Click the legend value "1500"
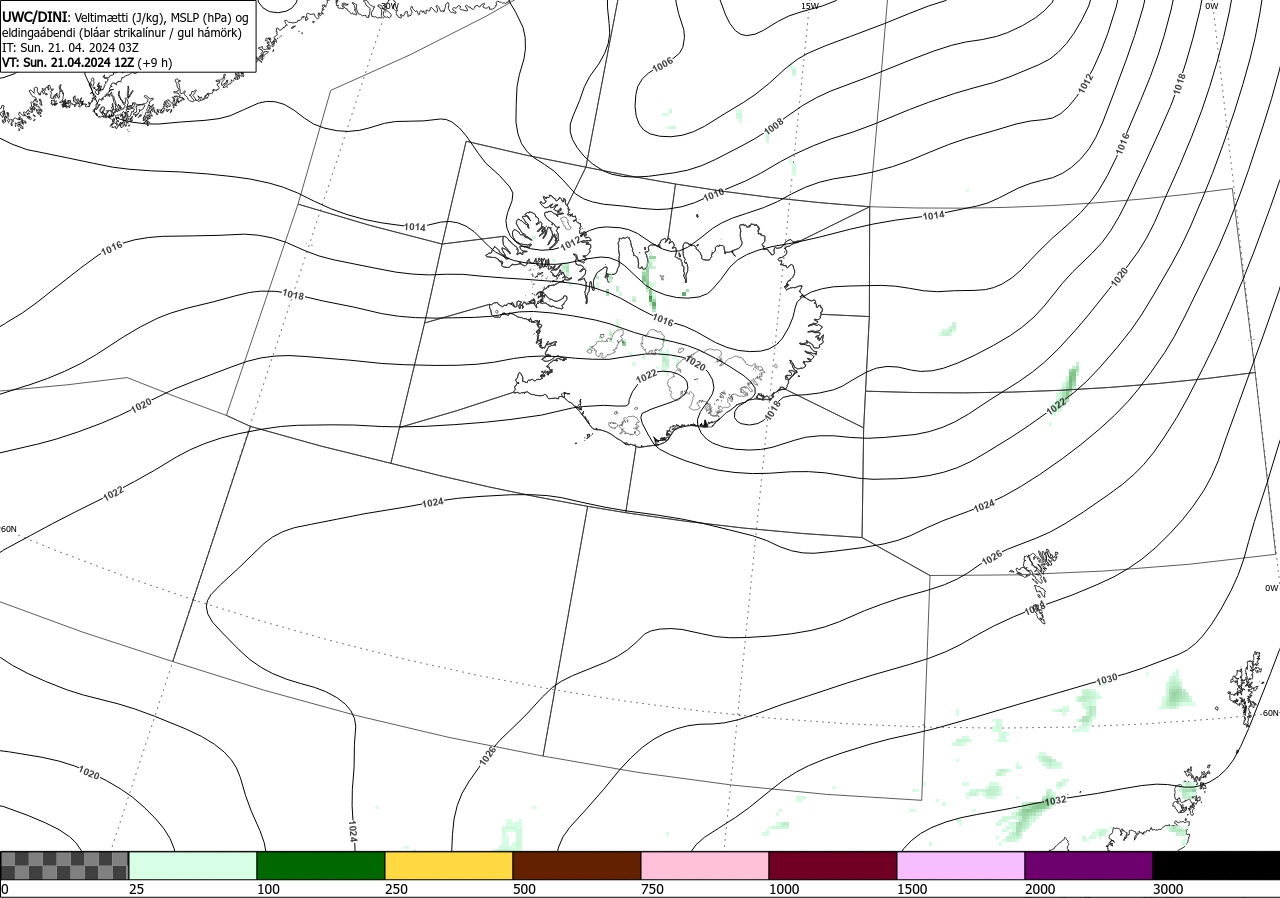 click(913, 889)
